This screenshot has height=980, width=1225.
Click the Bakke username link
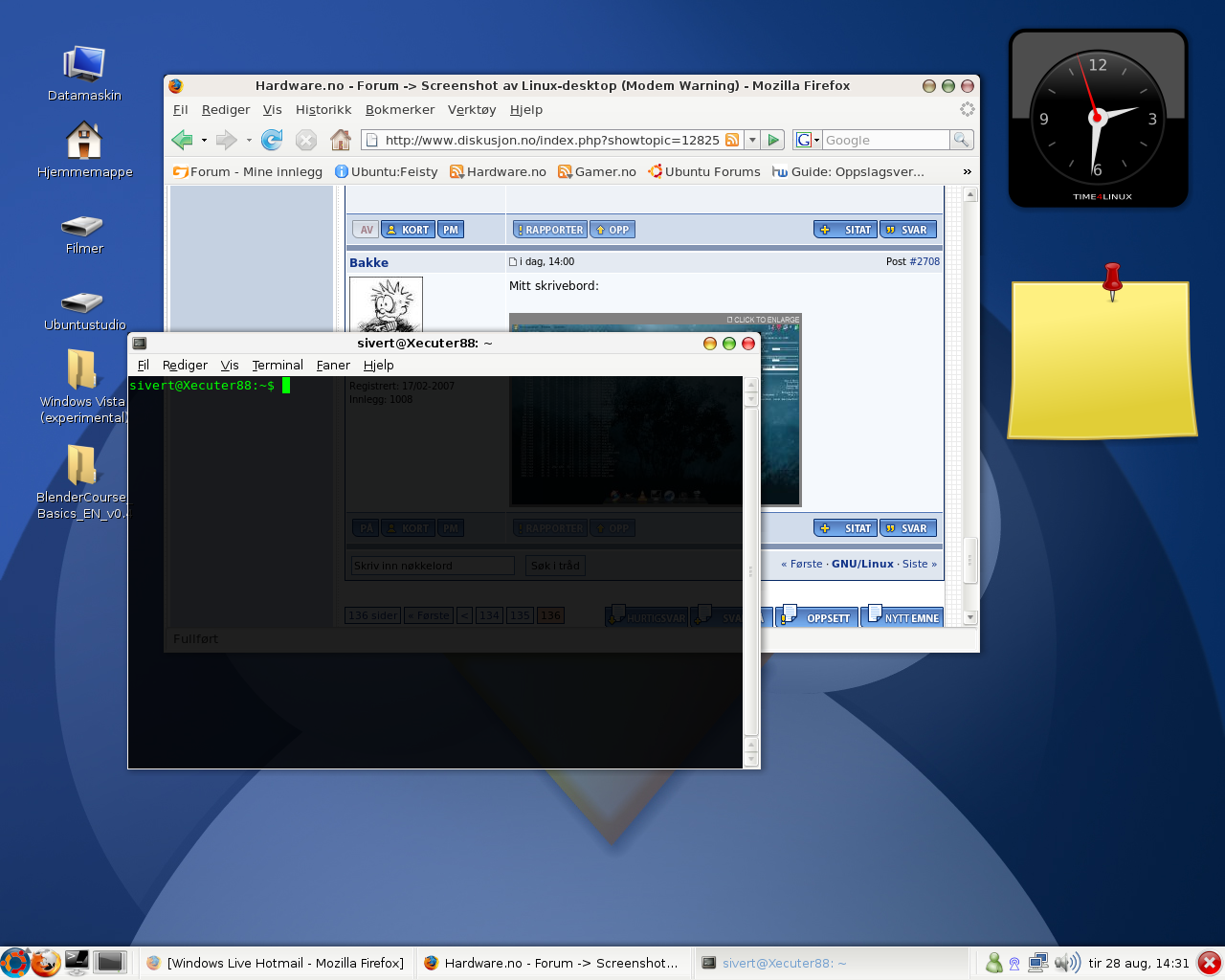point(368,262)
